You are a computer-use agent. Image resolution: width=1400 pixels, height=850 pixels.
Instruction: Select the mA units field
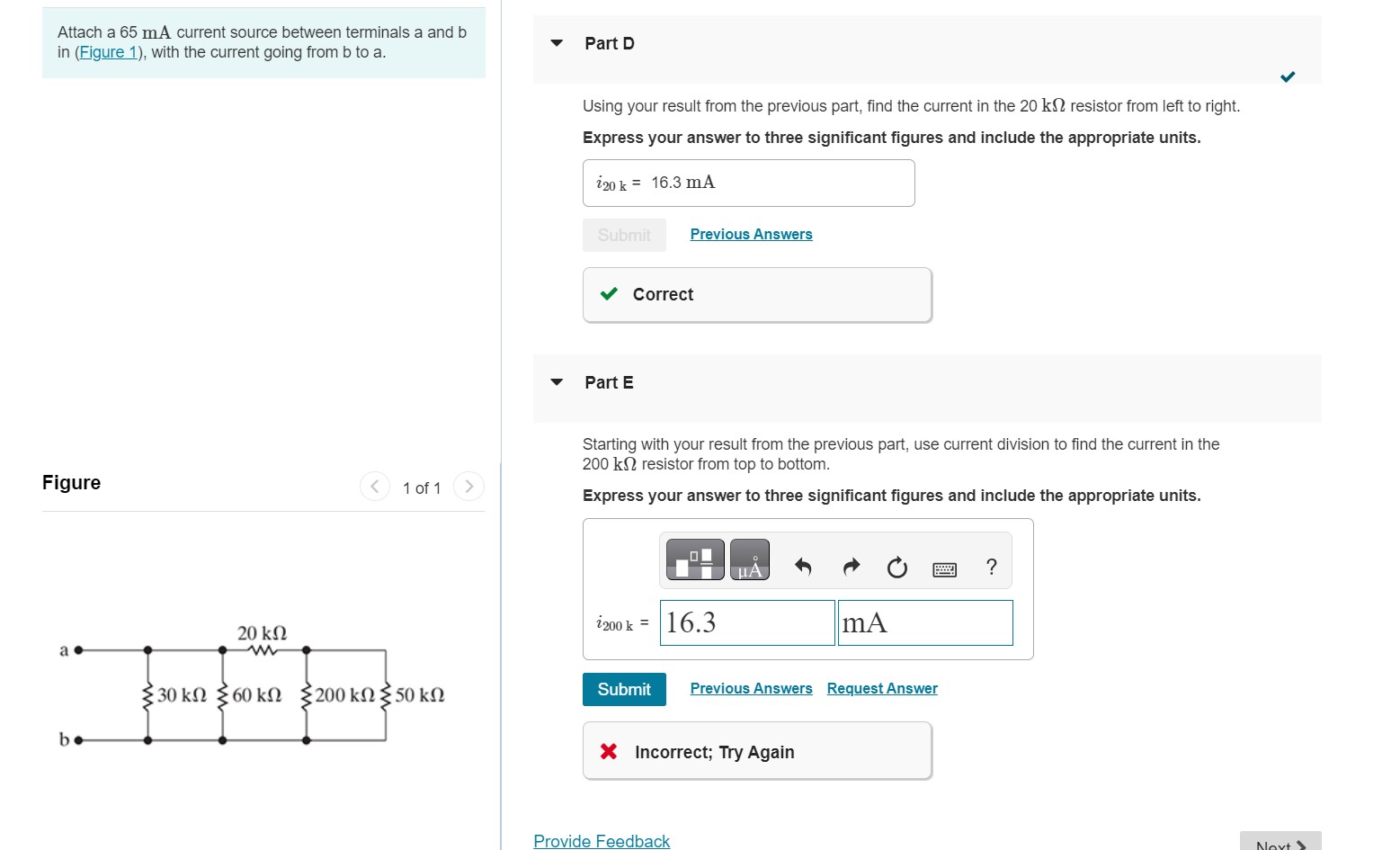[x=924, y=622]
